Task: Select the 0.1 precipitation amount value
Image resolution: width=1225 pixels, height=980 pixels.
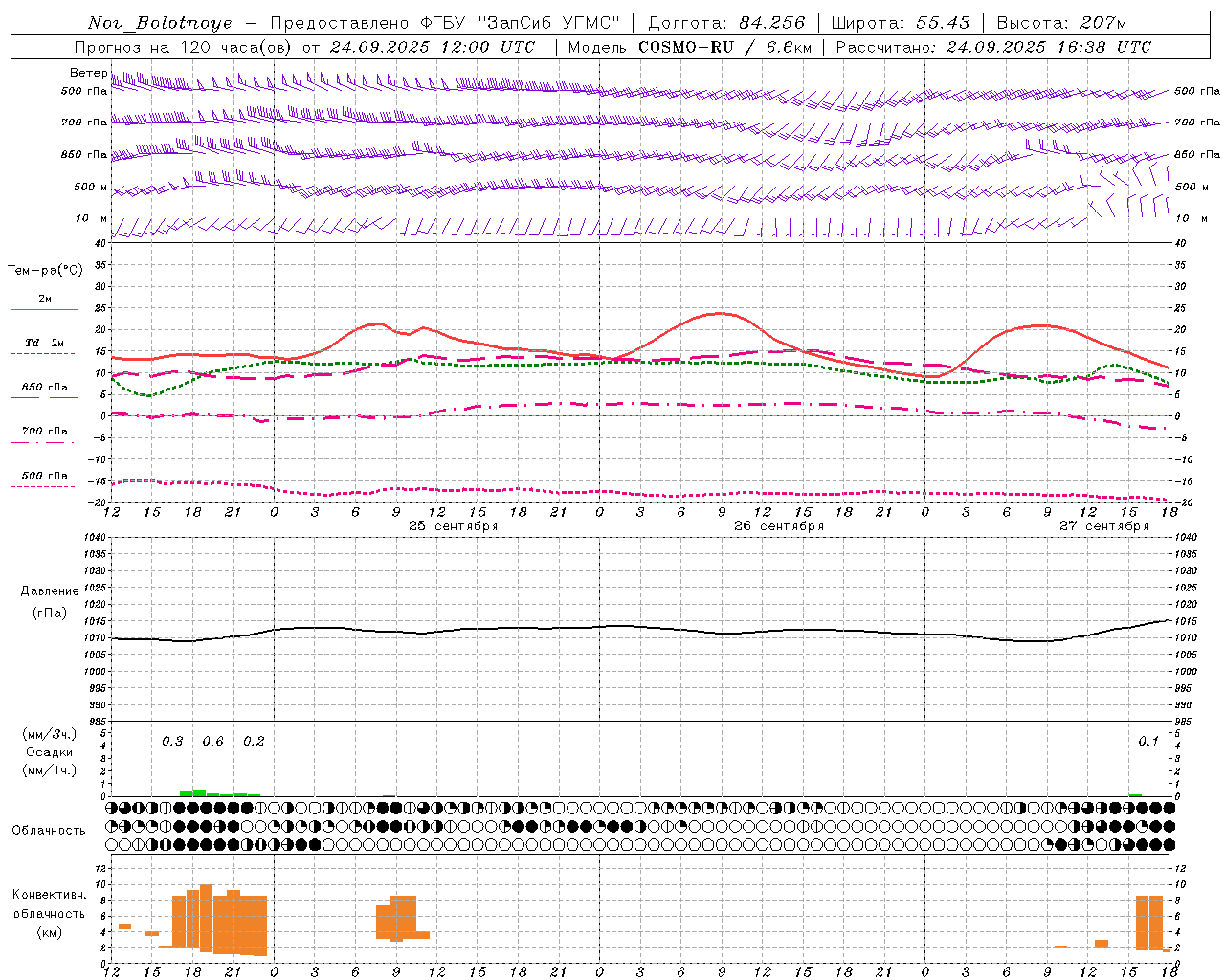Action: coord(1148,741)
